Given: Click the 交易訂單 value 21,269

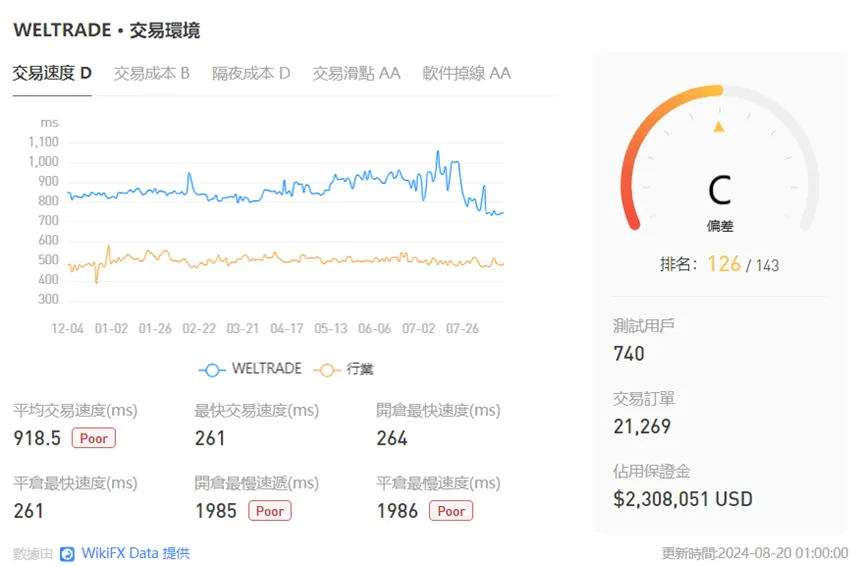Looking at the screenshot, I should 642,426.
